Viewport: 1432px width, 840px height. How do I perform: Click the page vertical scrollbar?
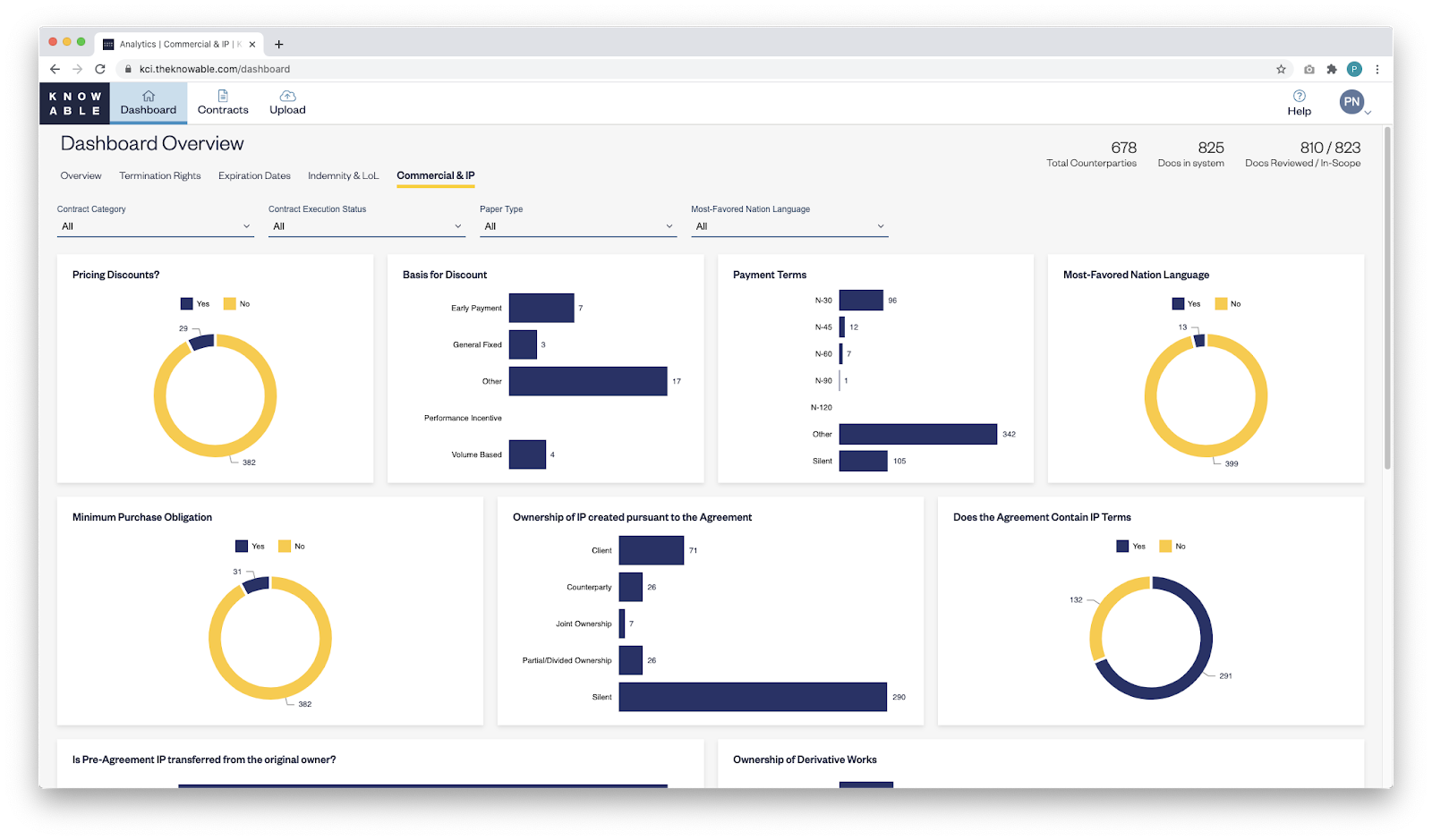[x=1387, y=298]
